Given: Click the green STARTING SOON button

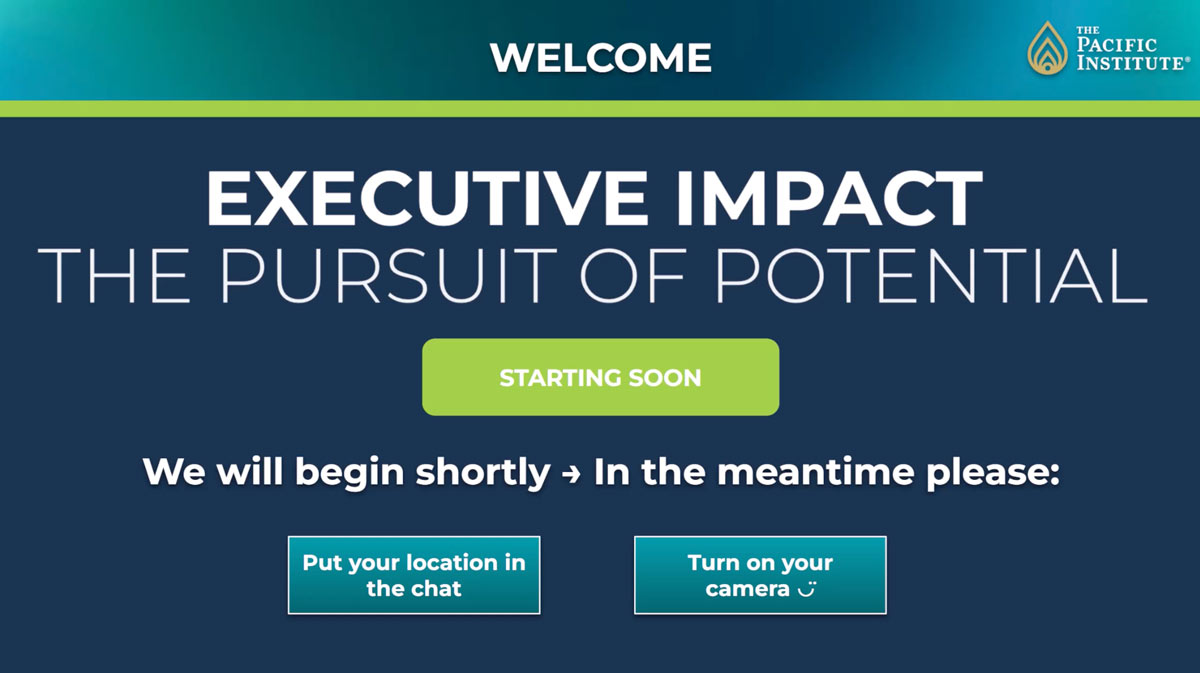Looking at the screenshot, I should click(x=600, y=377).
